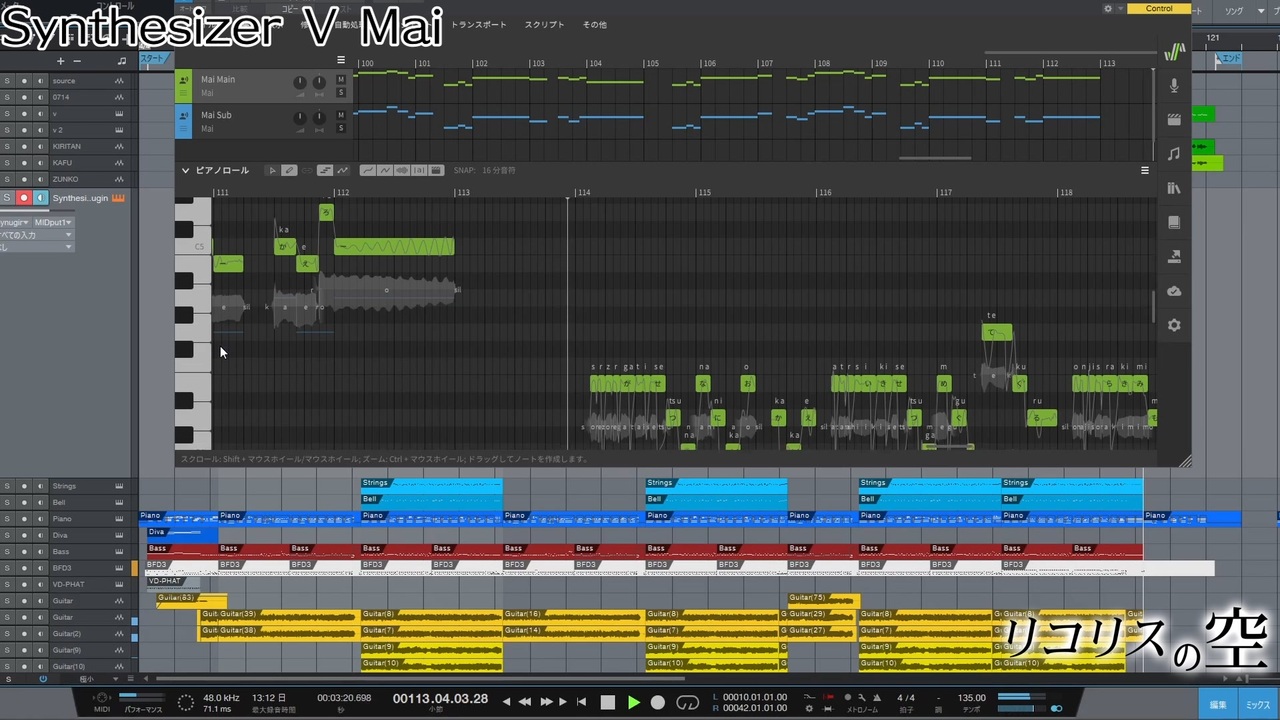Switch to the ソング tab
The width and height of the screenshot is (1280, 720).
click(1234, 10)
